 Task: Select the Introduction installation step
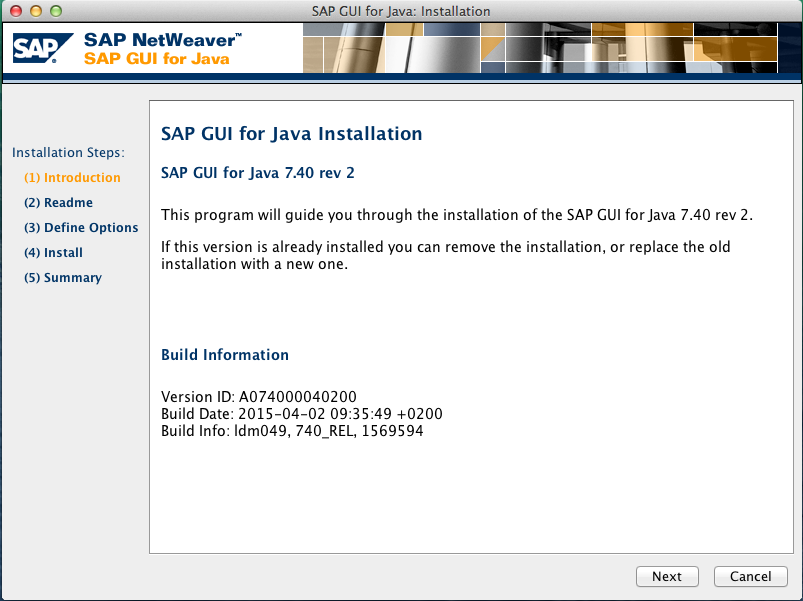pos(72,178)
